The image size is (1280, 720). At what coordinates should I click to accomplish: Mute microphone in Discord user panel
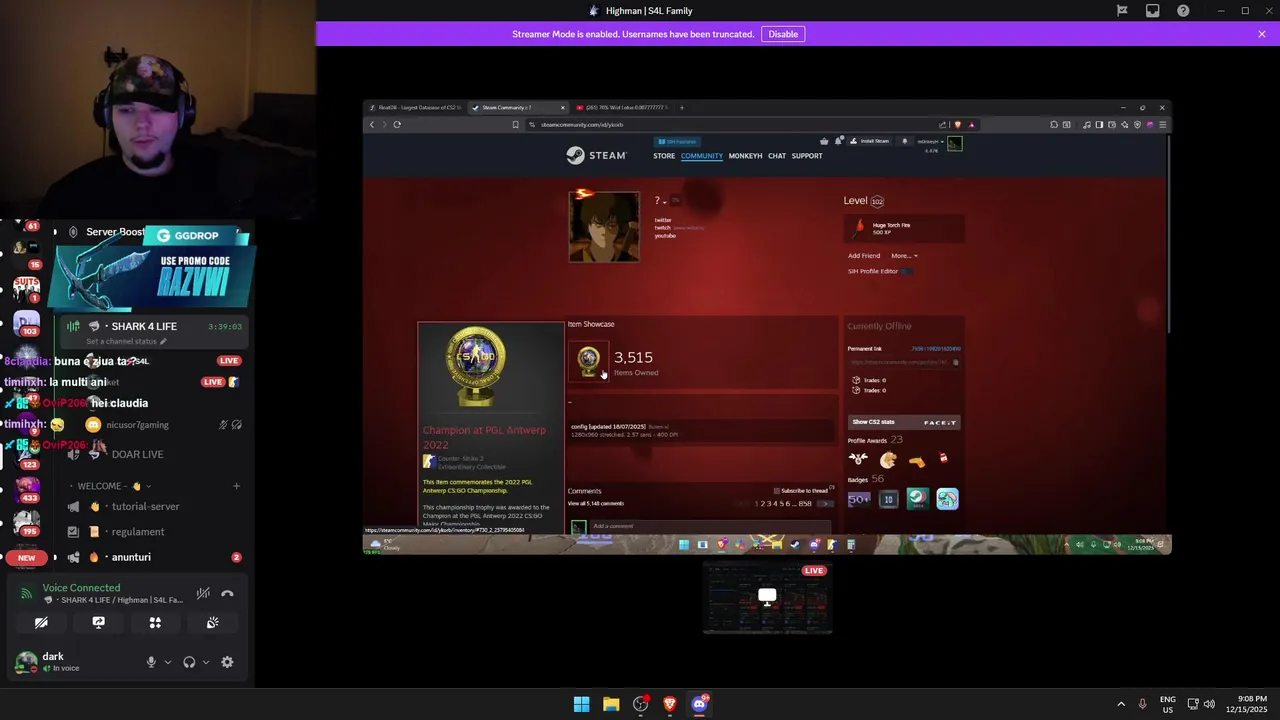151,662
